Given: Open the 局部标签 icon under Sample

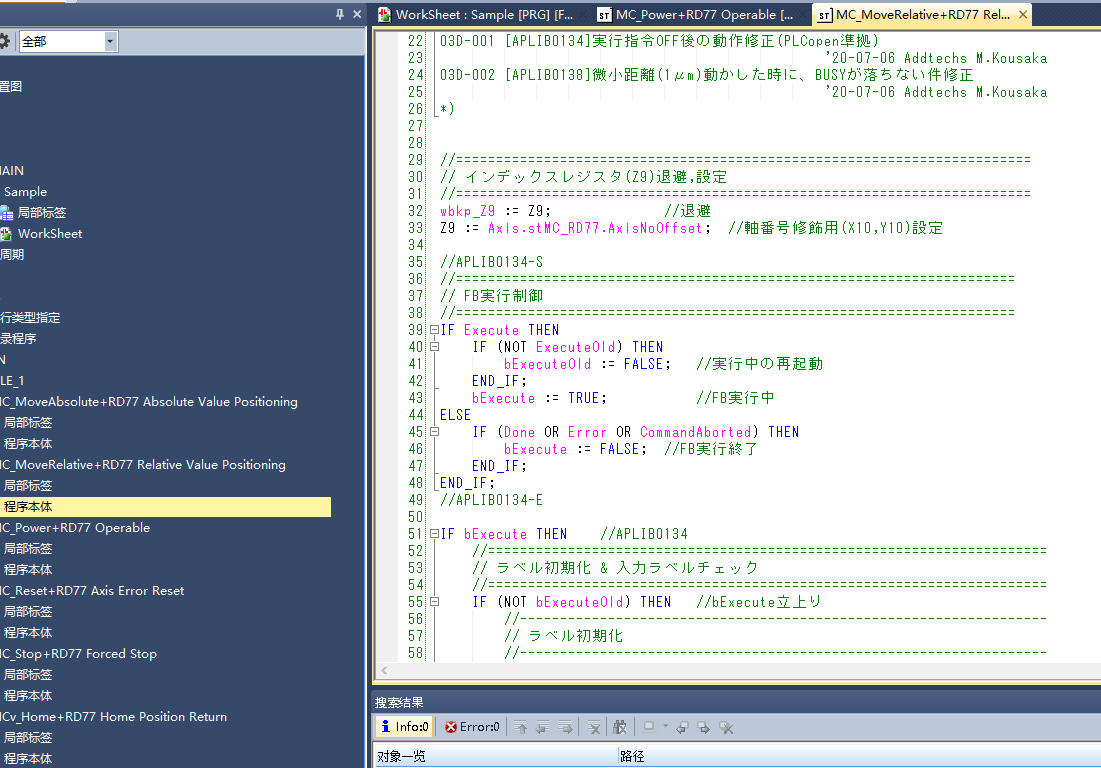Looking at the screenshot, I should pos(7,213).
